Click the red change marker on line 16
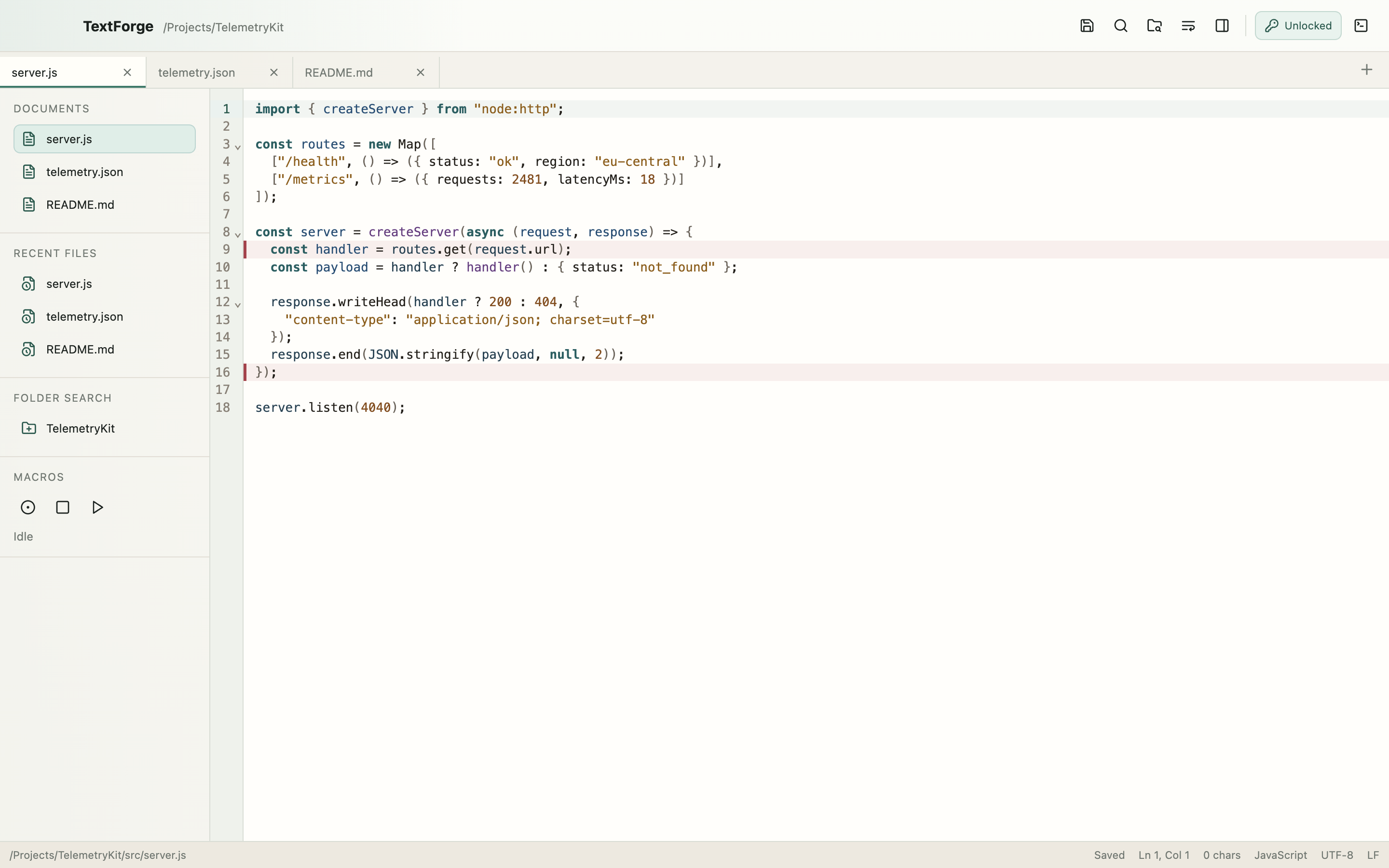The height and width of the screenshot is (868, 1389). [245, 372]
